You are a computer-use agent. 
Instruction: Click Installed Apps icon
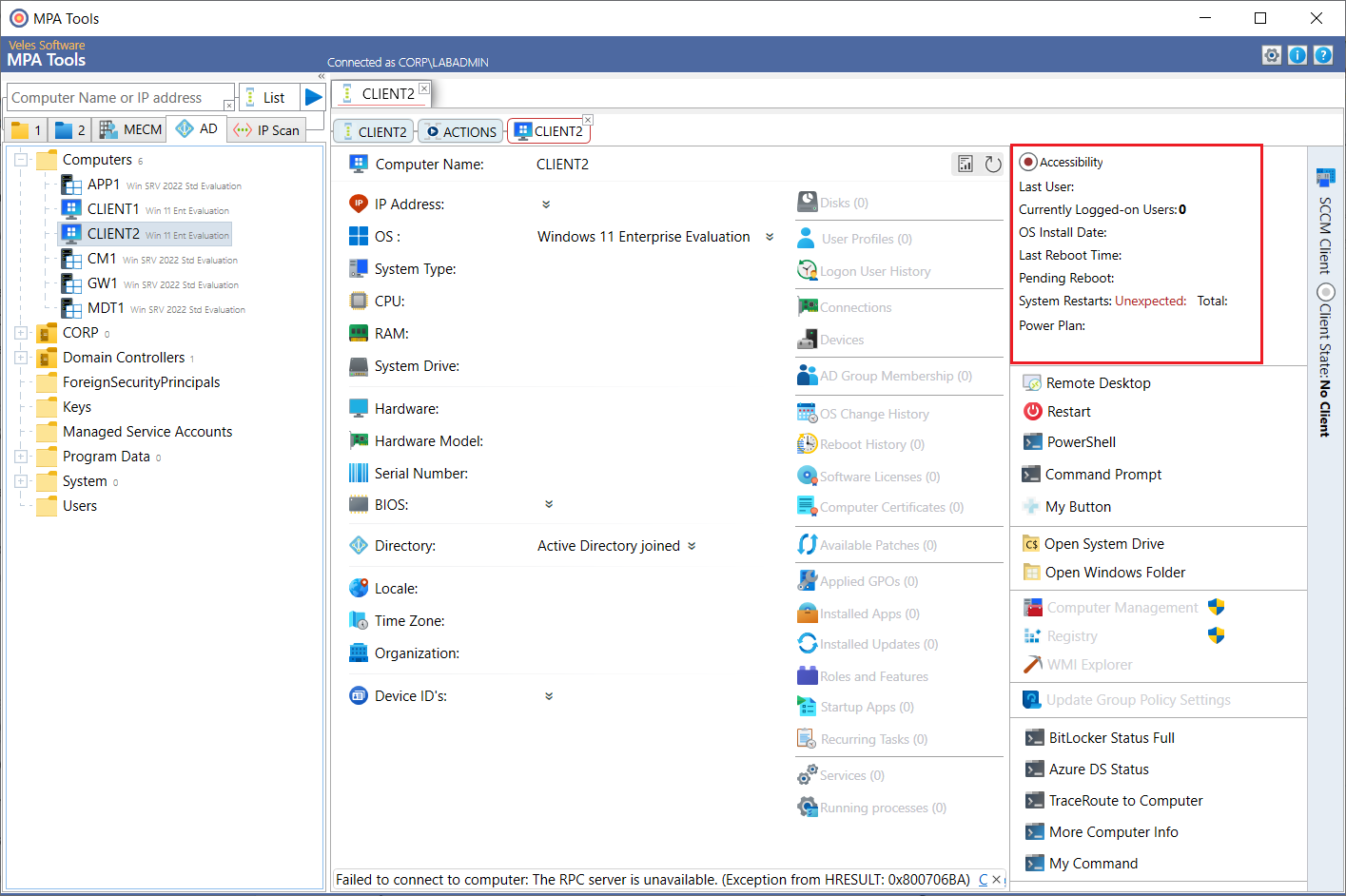(x=807, y=613)
